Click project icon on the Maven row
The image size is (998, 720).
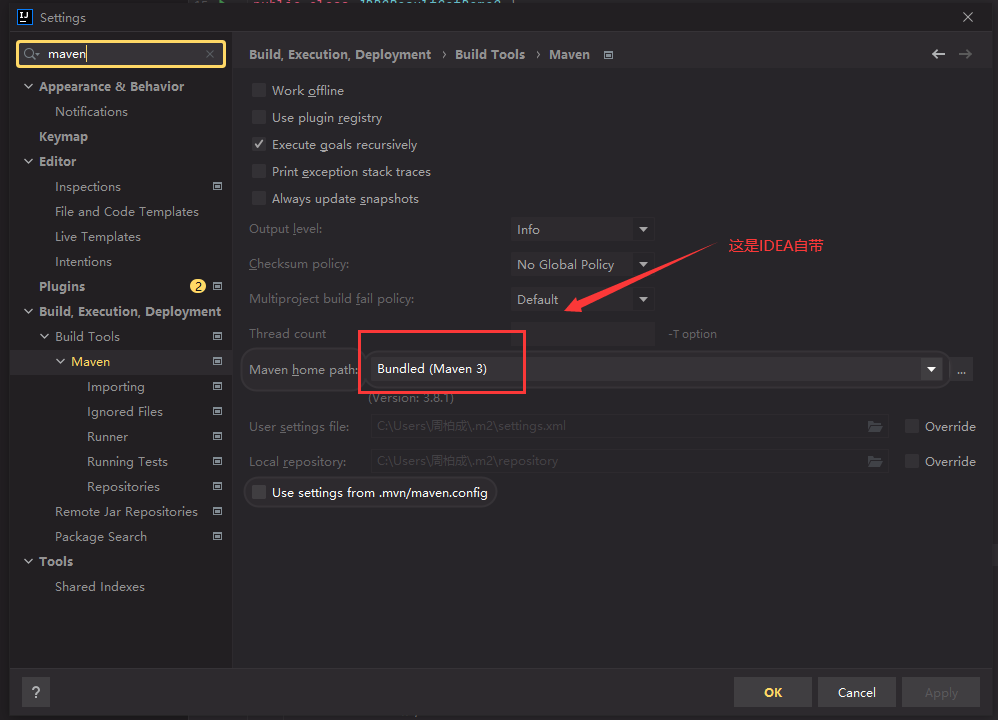pyautogui.click(x=218, y=361)
